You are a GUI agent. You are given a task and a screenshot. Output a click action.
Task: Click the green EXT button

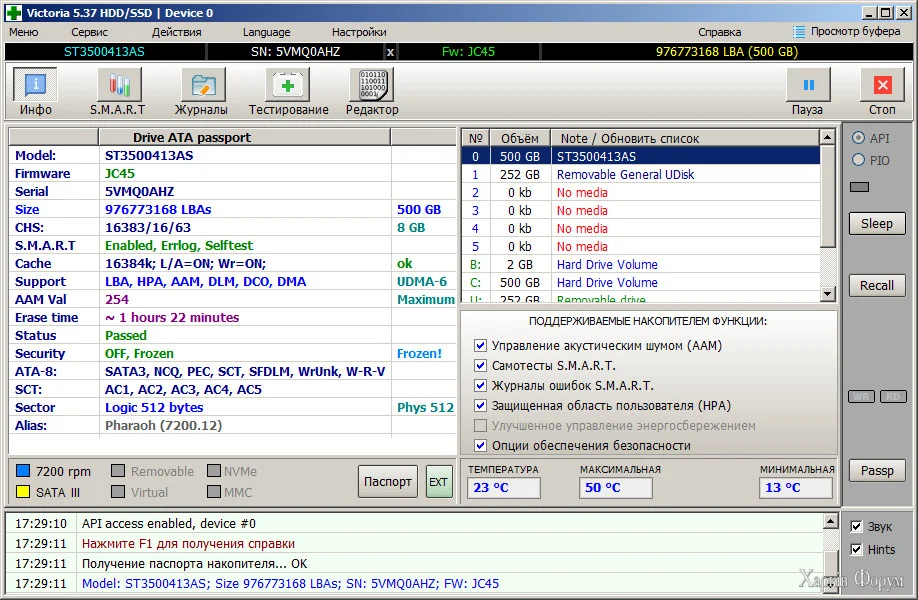pos(439,481)
